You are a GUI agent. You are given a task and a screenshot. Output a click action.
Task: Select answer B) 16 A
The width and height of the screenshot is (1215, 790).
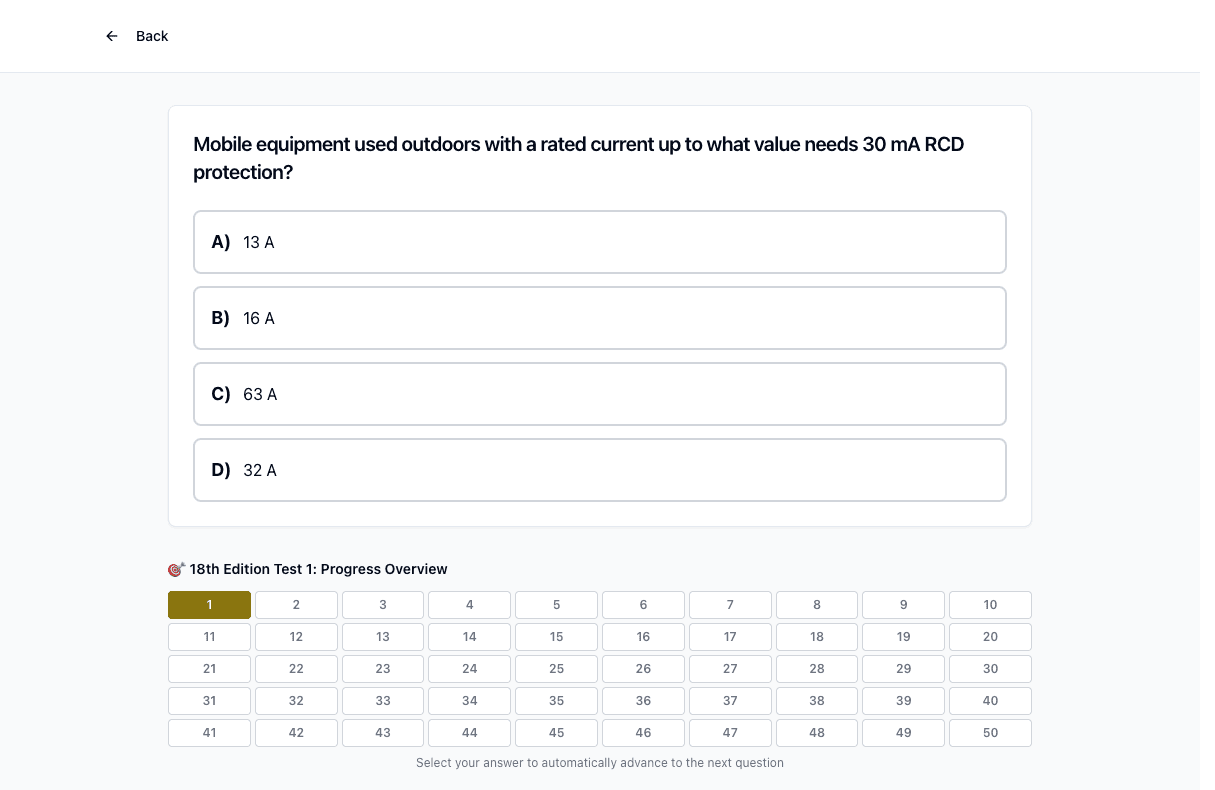coord(600,318)
